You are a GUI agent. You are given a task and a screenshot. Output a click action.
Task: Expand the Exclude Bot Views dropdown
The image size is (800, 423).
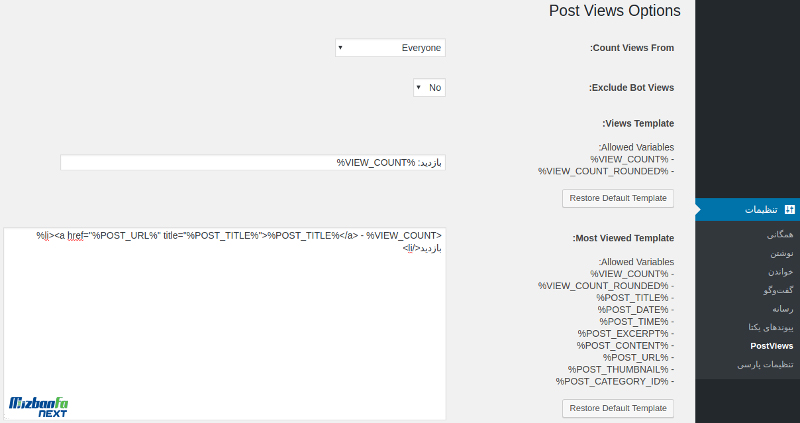pyautogui.click(x=429, y=88)
